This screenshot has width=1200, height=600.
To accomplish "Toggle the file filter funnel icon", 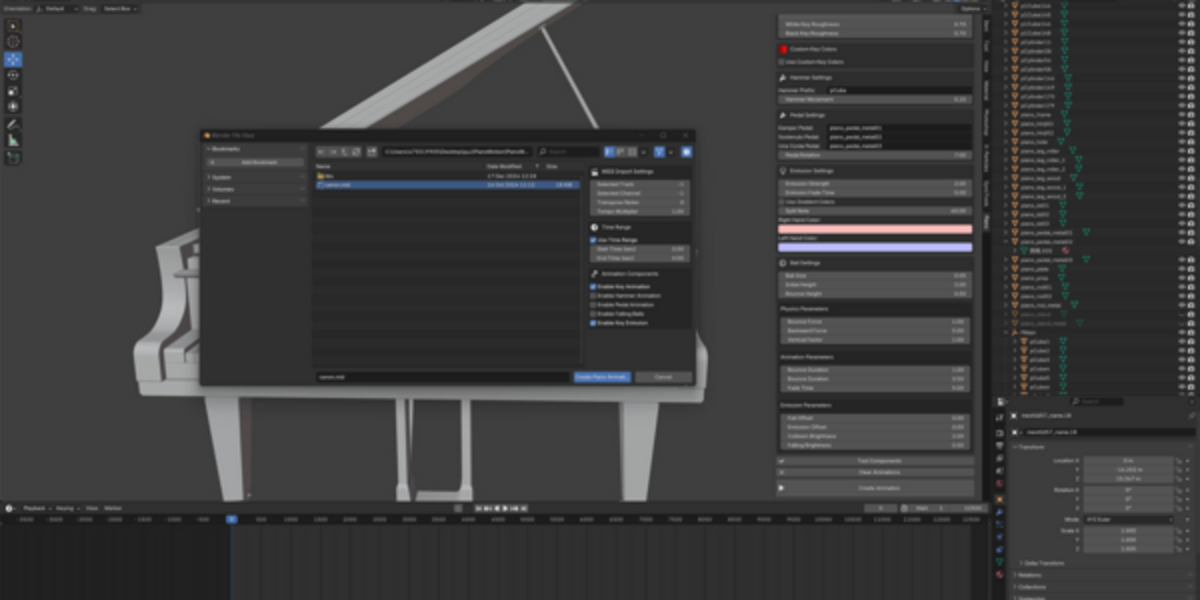I will pyautogui.click(x=659, y=152).
